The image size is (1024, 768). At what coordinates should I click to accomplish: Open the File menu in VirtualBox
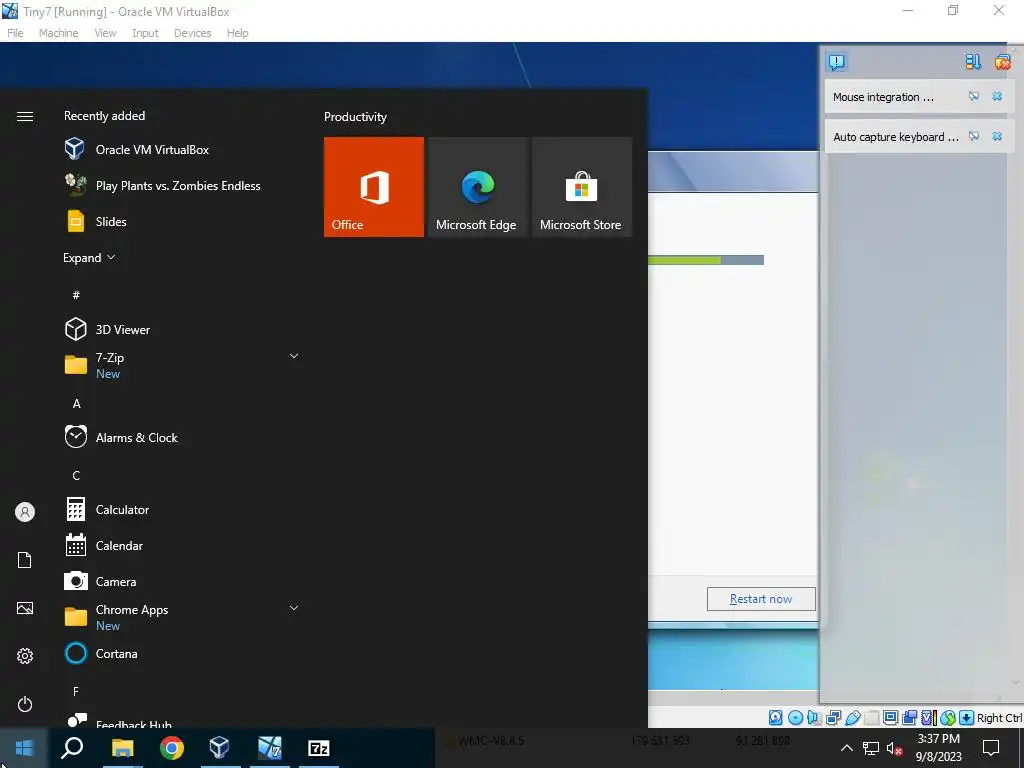pyautogui.click(x=15, y=33)
